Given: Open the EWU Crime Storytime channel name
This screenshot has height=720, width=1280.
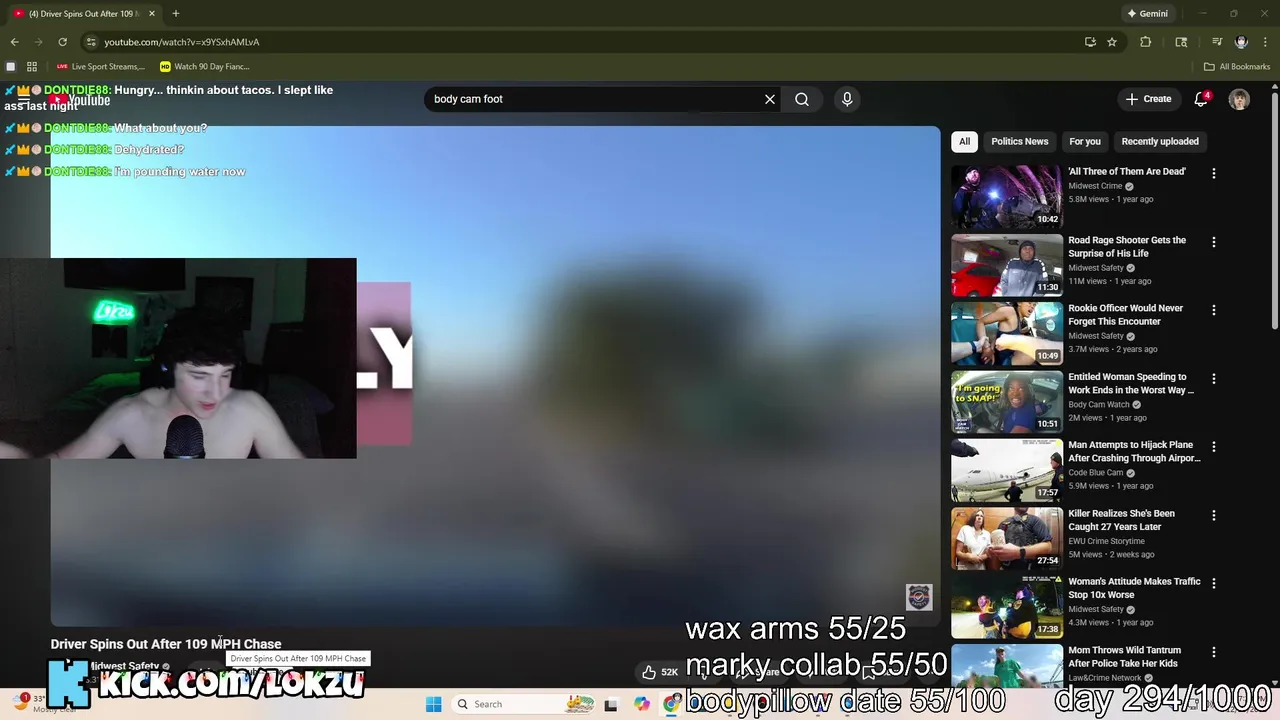Looking at the screenshot, I should click(1106, 541).
